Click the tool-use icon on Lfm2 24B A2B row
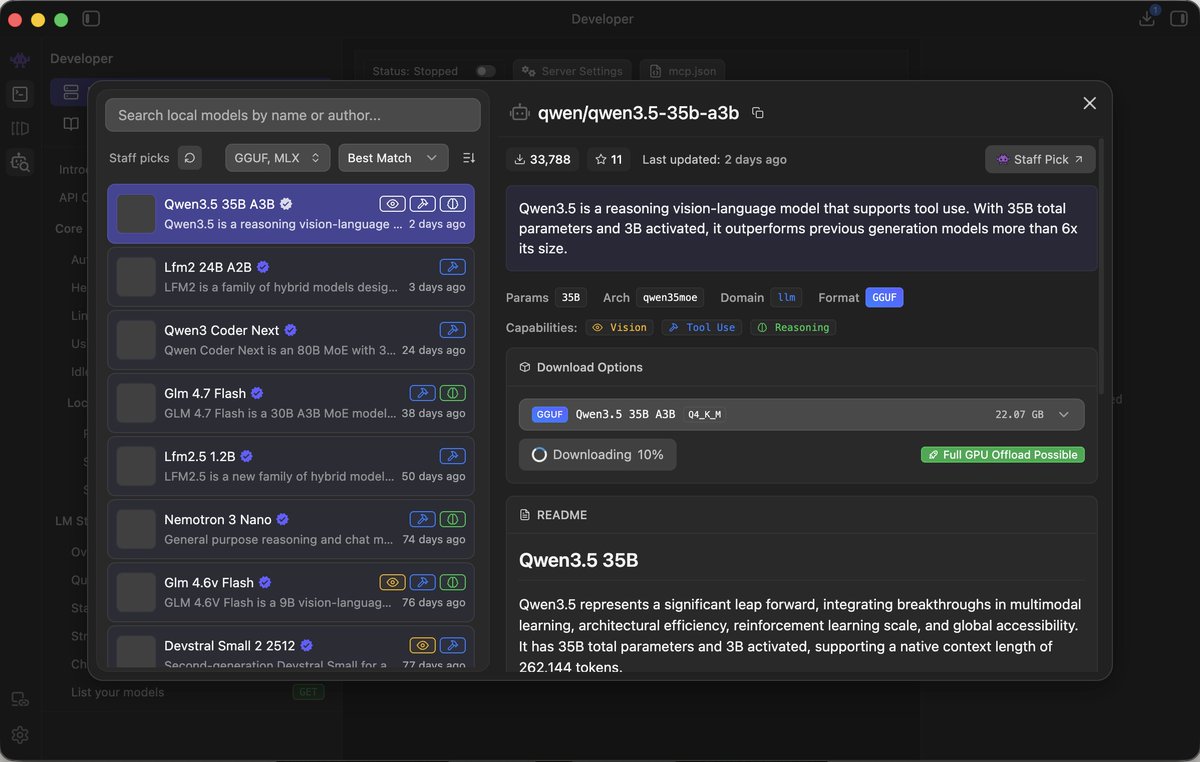Screen dimensions: 1200x762 click(453, 267)
